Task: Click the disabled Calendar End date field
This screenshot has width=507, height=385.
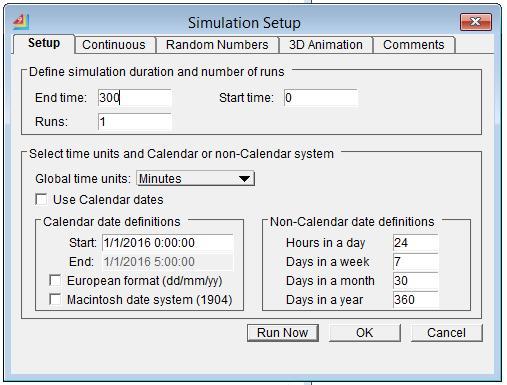Action: pos(168,262)
